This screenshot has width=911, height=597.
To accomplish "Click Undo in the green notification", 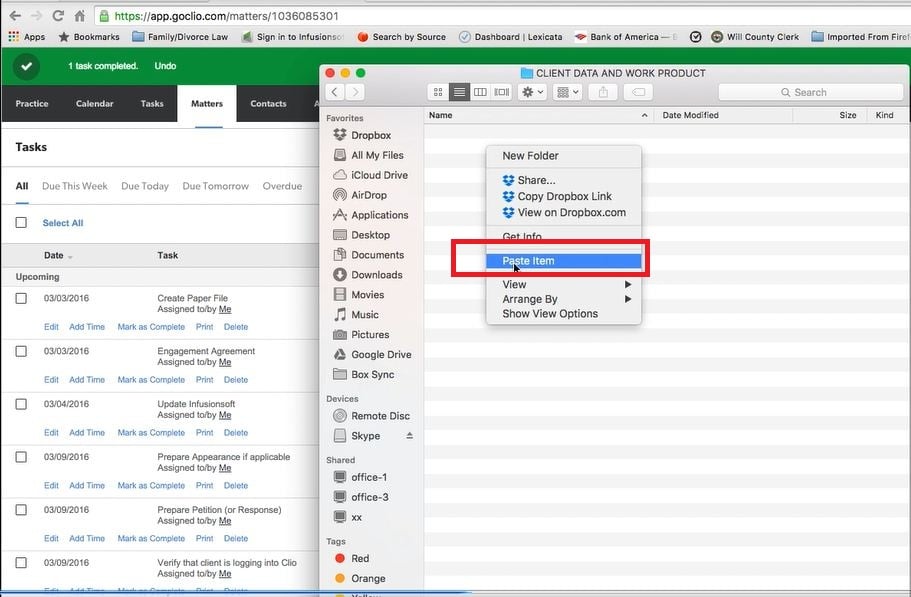I will click(165, 66).
